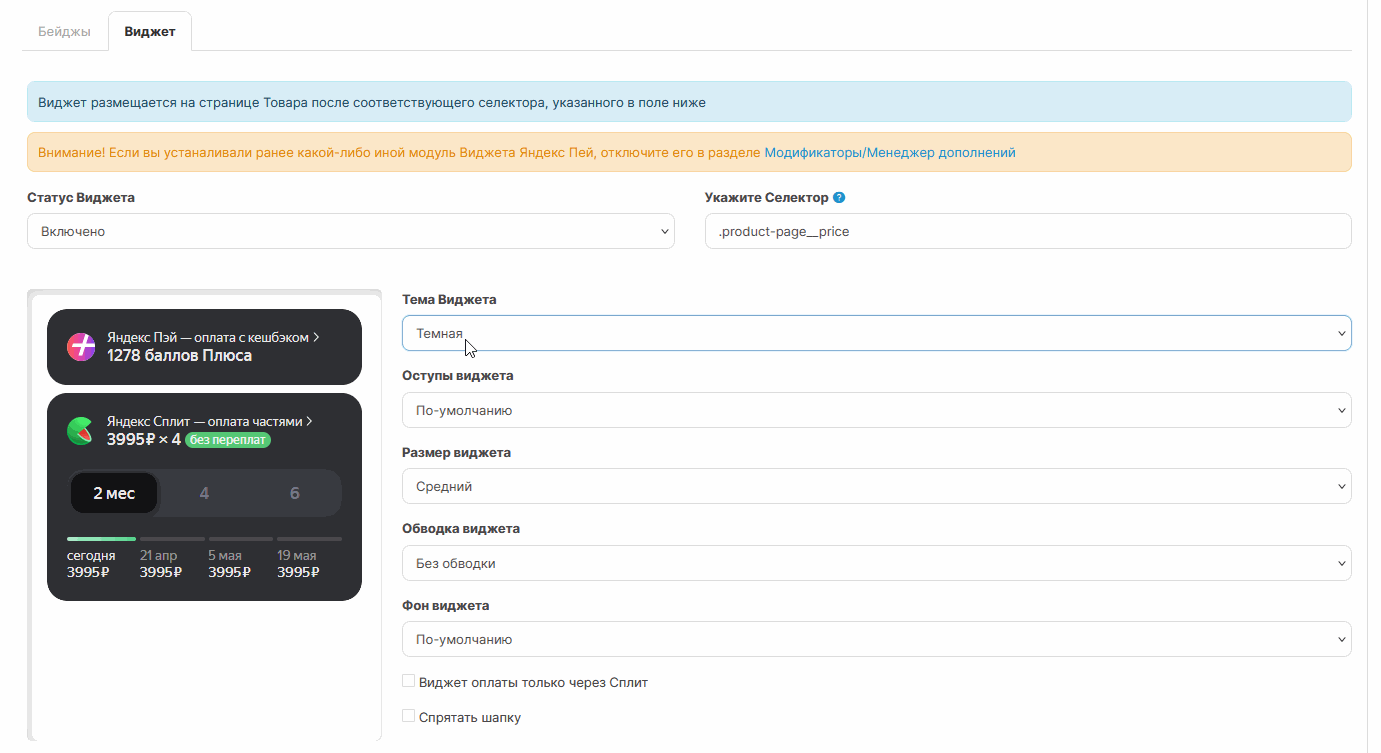Viewport: 1381px width, 753px height.
Task: Click the selector help question mark icon
Action: point(839,198)
